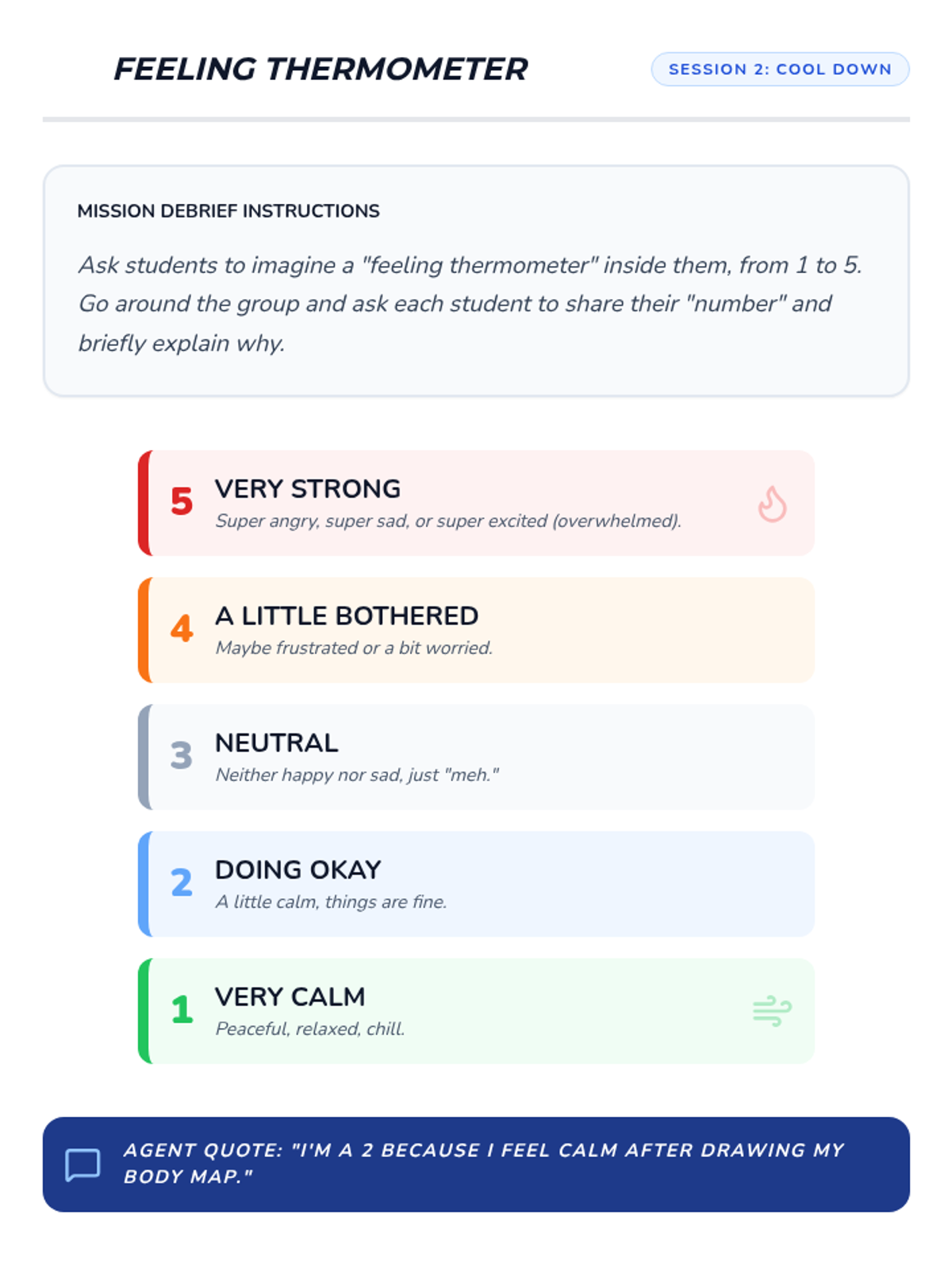
Task: Click the Agent Quote banner text
Action: 483,1164
